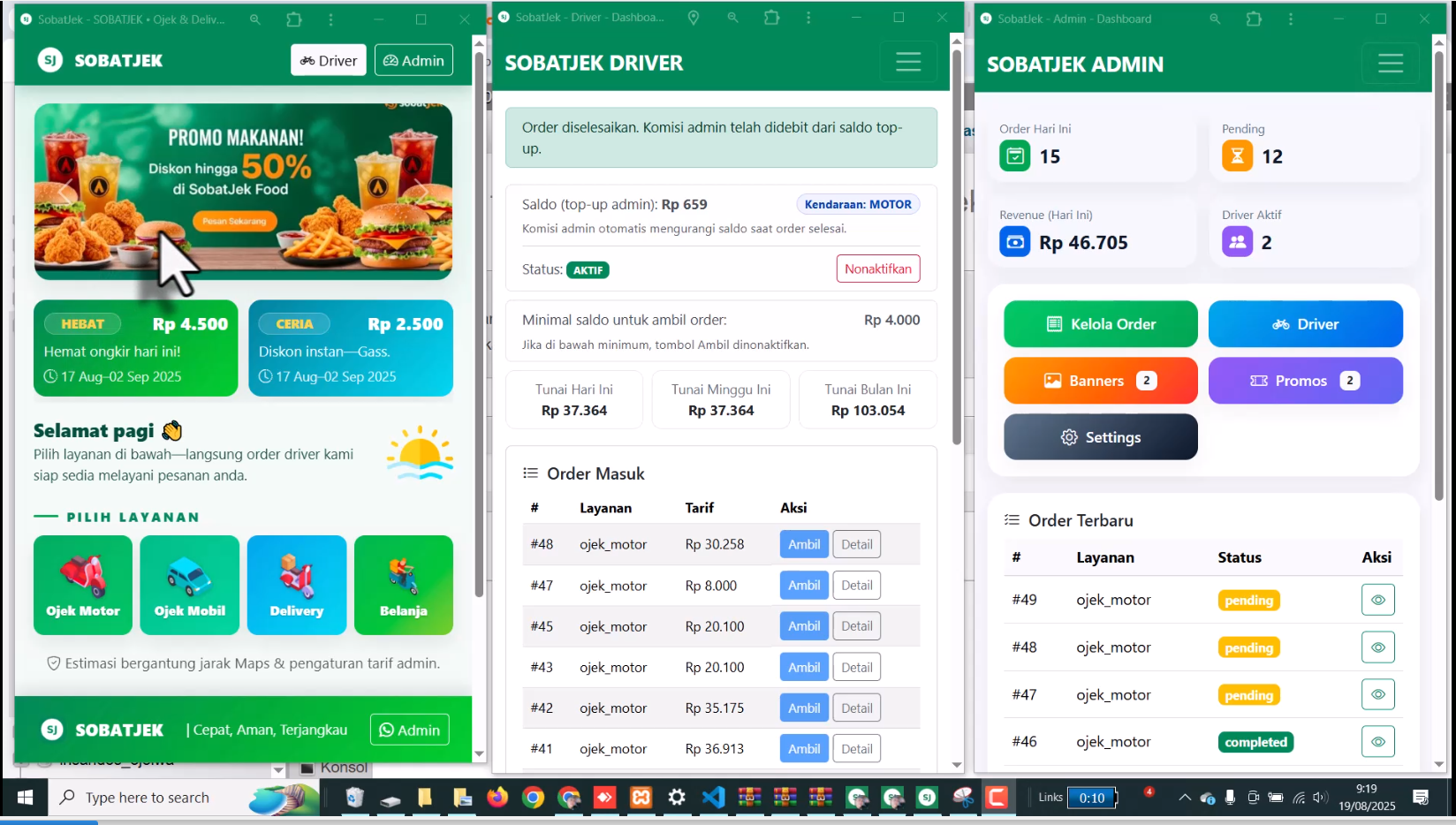The image size is (1456, 825).
Task: Open the Visual Studio Code taskbar icon
Action: (712, 798)
